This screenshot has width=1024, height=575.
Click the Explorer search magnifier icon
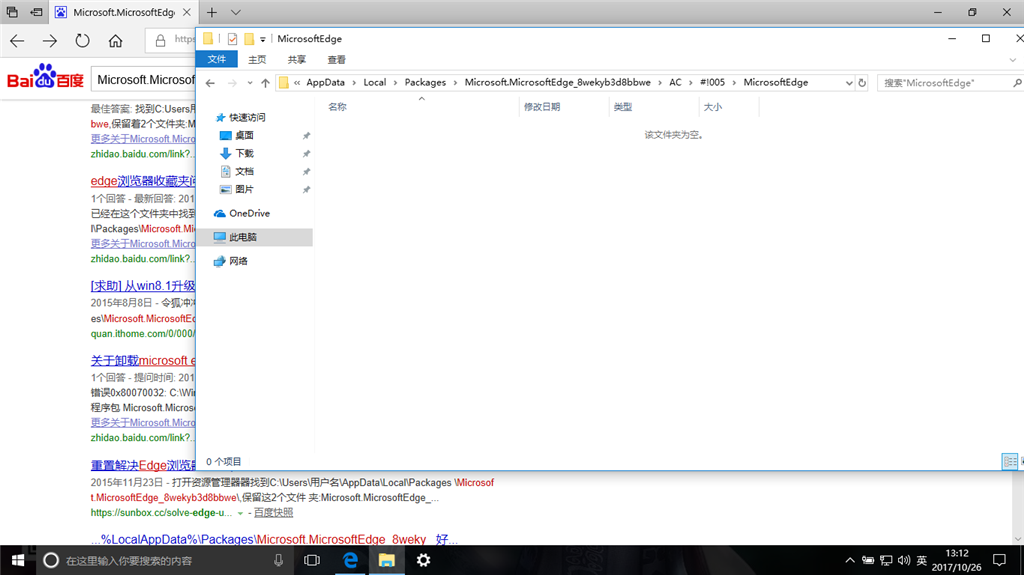tap(1017, 83)
